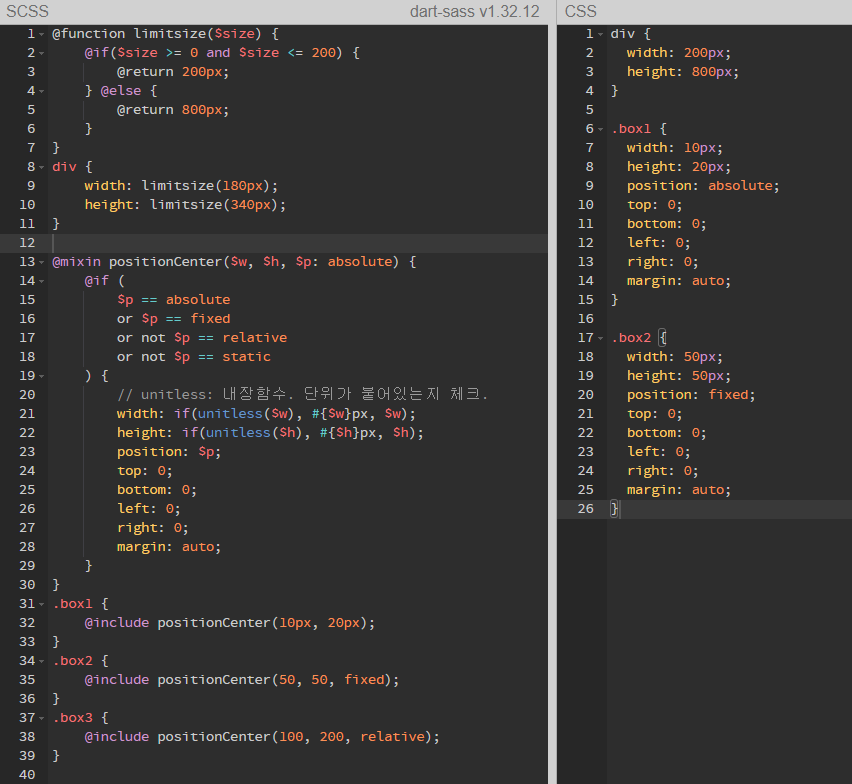
Task: Collapse the div fold on CSS line 1
Action: click(600, 35)
